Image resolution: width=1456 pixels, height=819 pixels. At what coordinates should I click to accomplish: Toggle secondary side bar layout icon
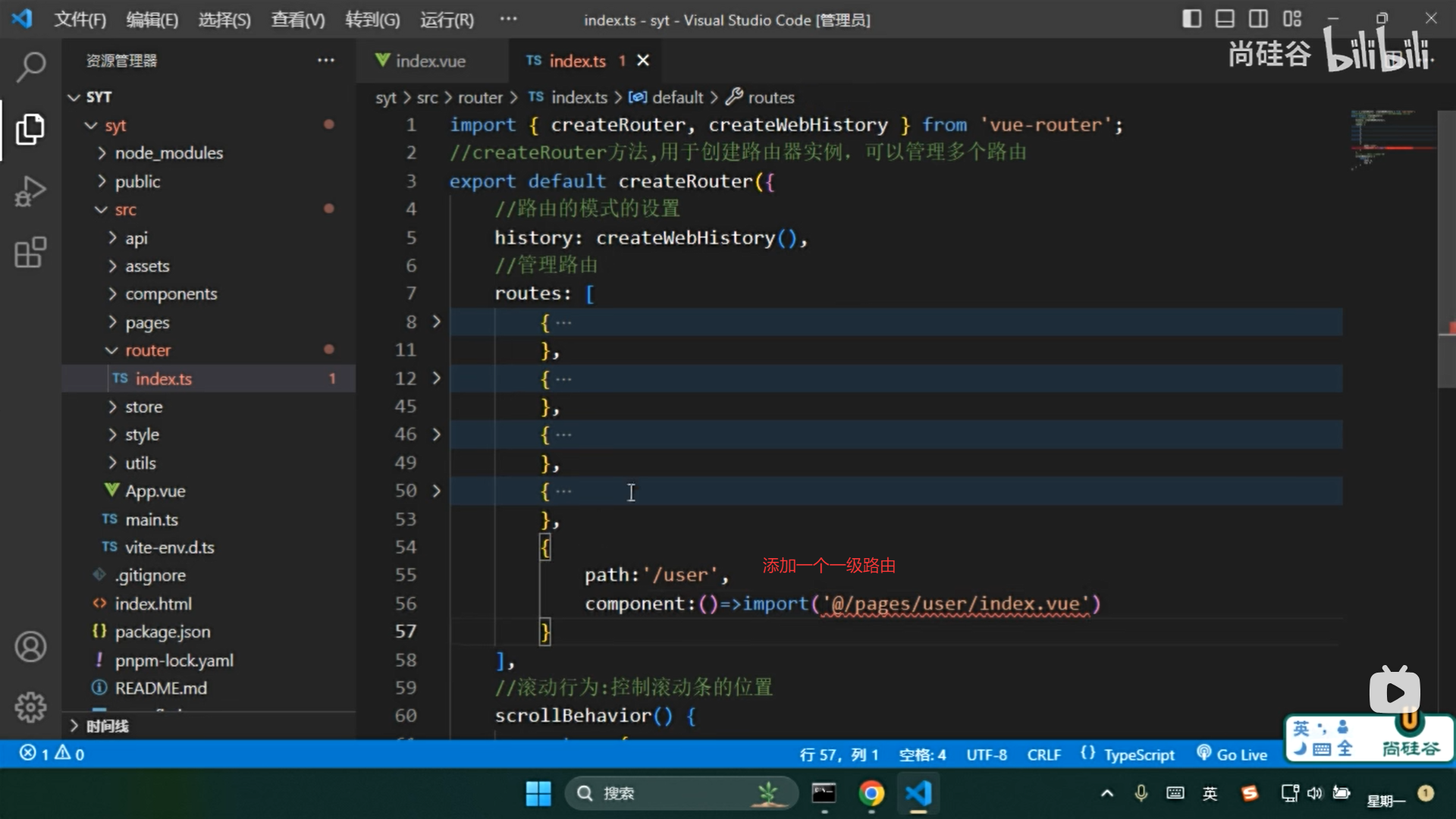pyautogui.click(x=1258, y=19)
